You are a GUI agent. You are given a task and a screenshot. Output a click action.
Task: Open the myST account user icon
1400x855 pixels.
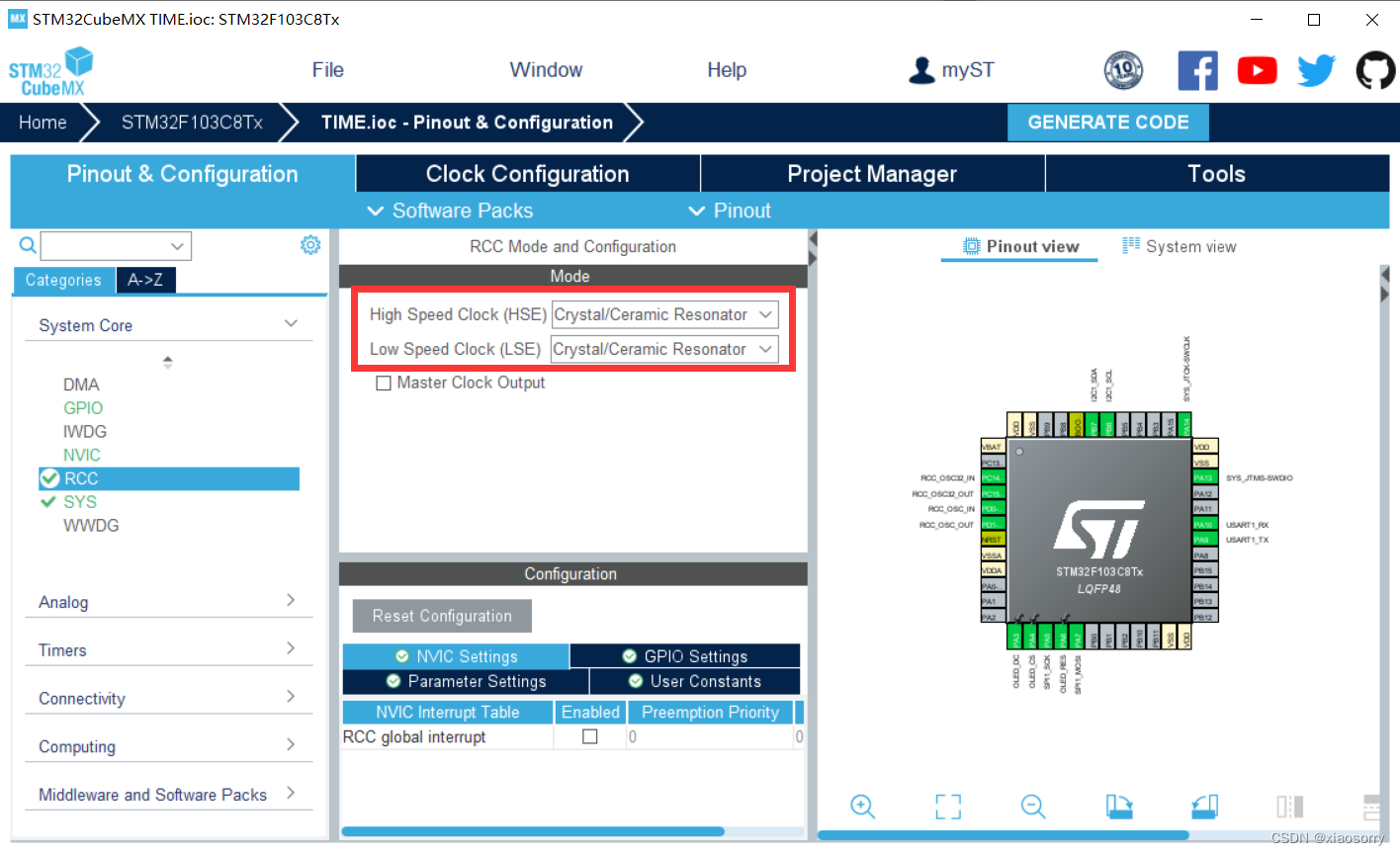921,70
